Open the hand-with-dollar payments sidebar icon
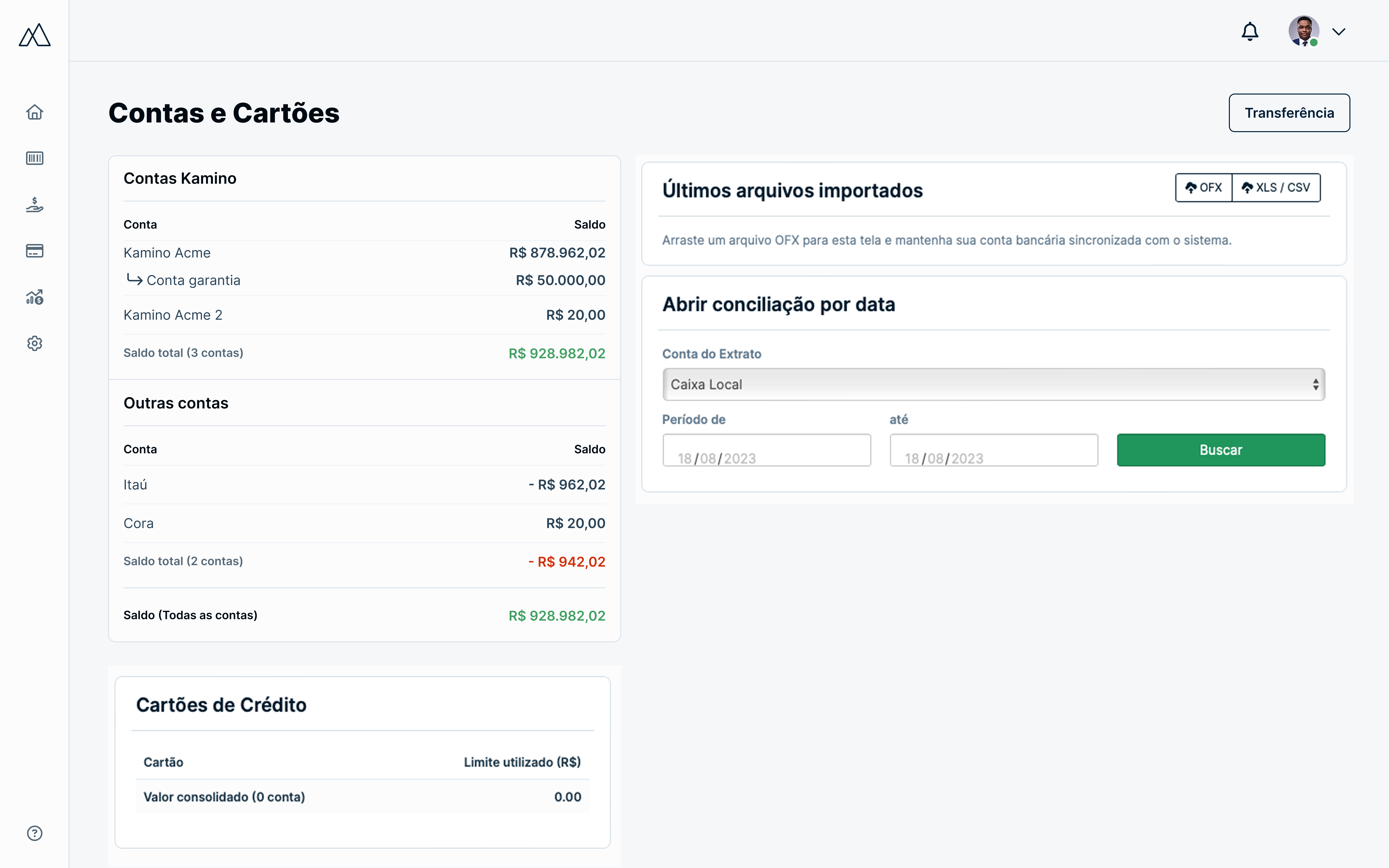 [34, 205]
